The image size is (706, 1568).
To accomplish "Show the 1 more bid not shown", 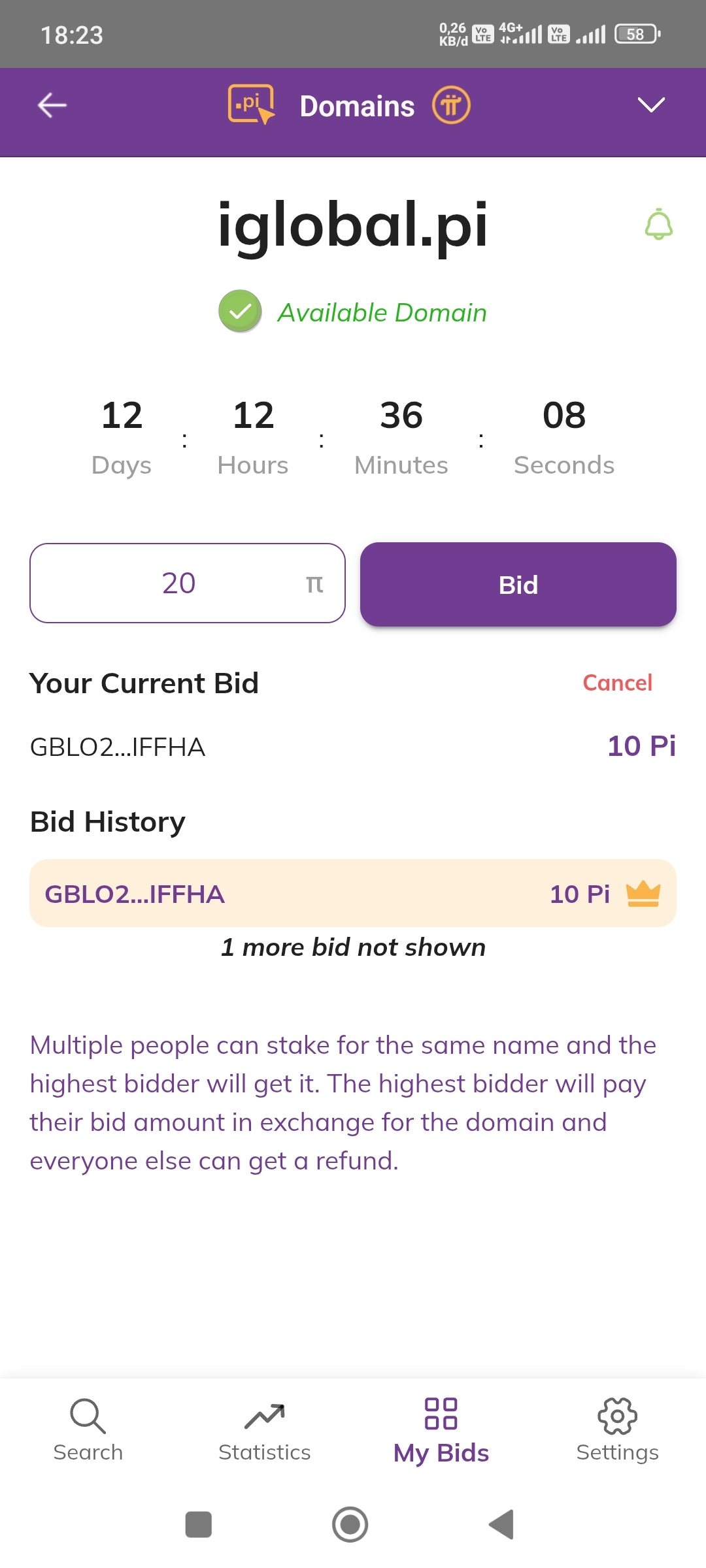I will [x=353, y=947].
